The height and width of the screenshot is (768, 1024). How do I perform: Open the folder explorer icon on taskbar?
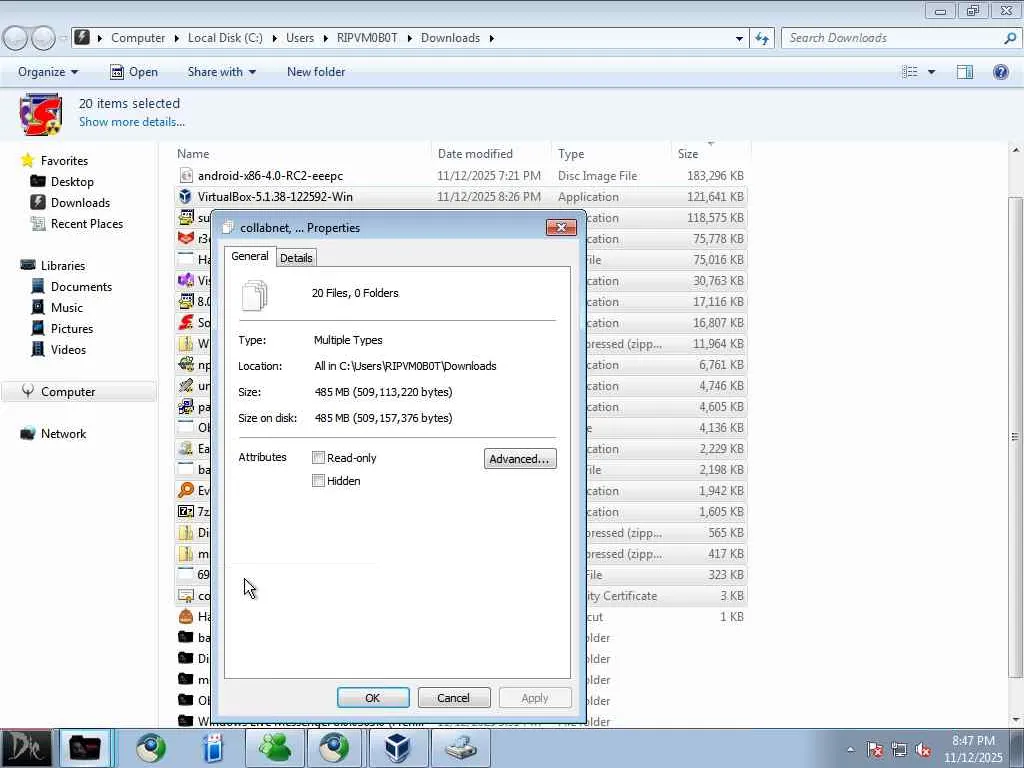click(x=85, y=748)
